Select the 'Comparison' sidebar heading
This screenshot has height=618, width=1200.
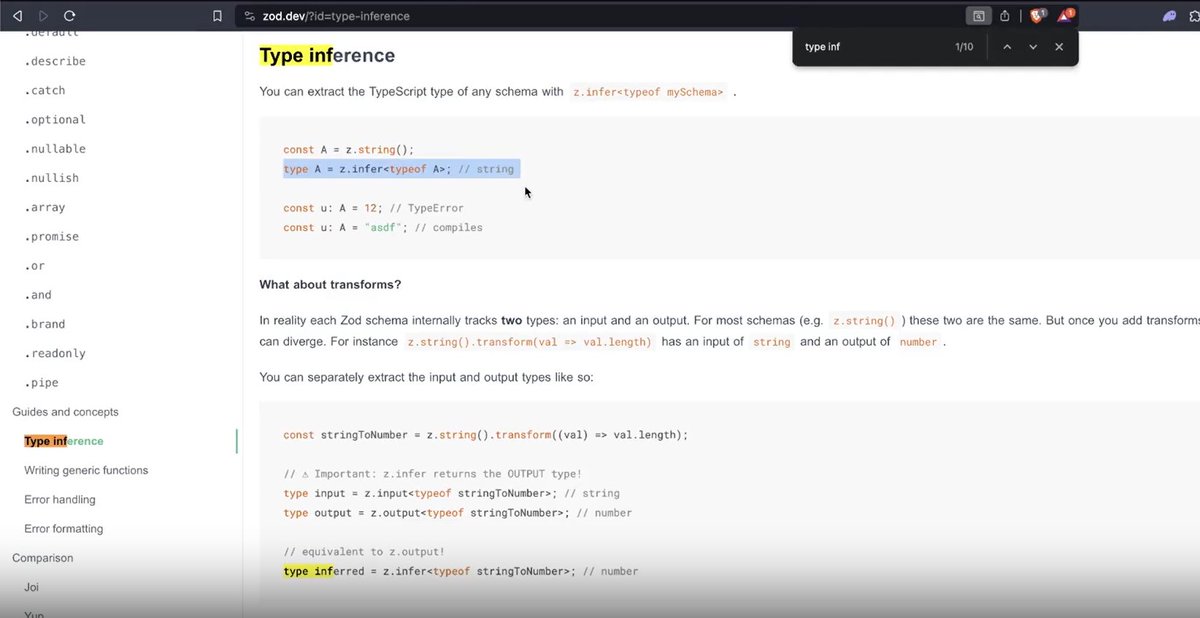click(x=43, y=558)
